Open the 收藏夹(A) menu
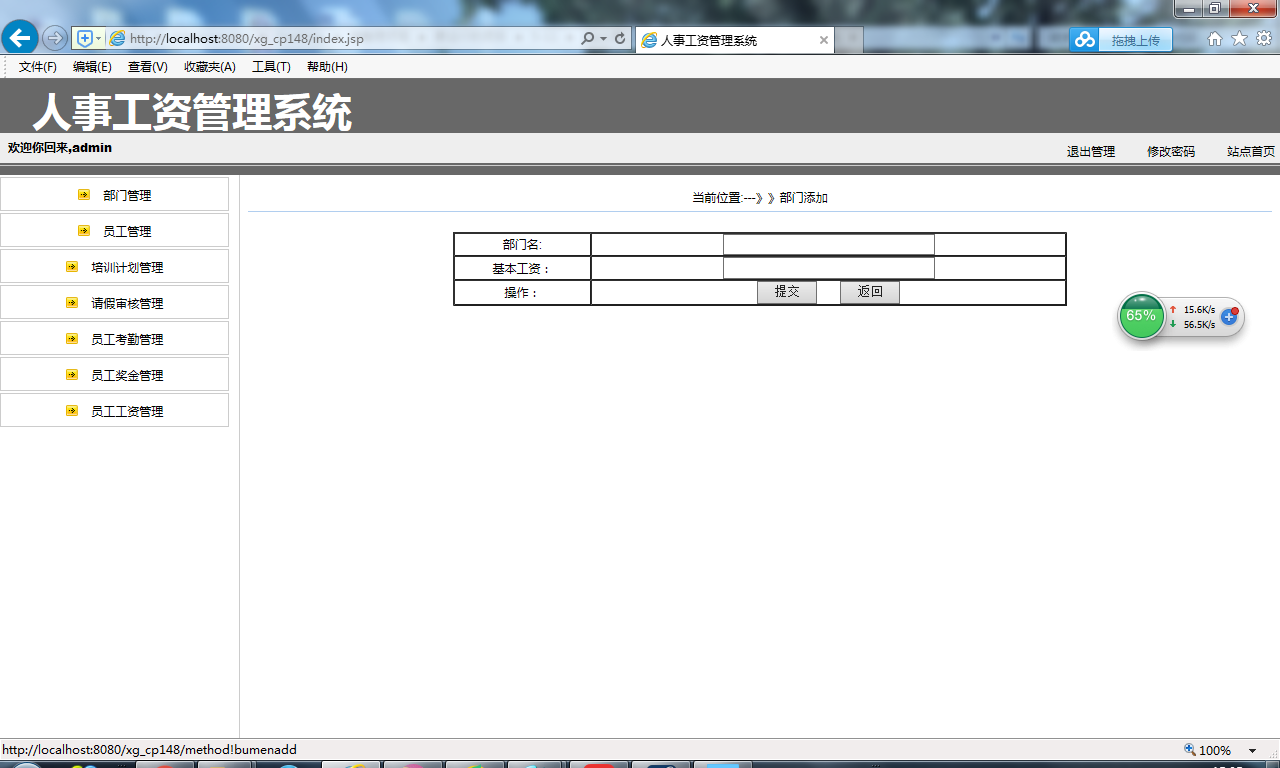The height and width of the screenshot is (768, 1280). 210,67
